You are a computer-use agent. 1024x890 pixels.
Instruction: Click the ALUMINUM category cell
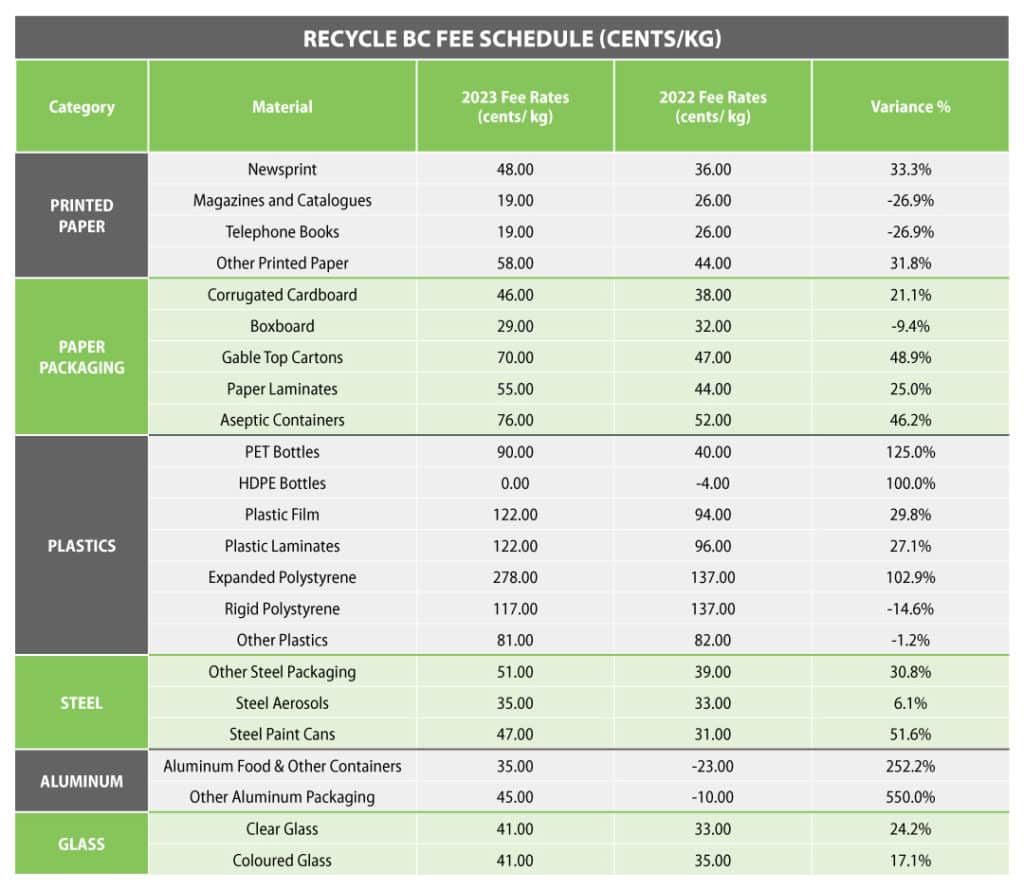(x=82, y=781)
